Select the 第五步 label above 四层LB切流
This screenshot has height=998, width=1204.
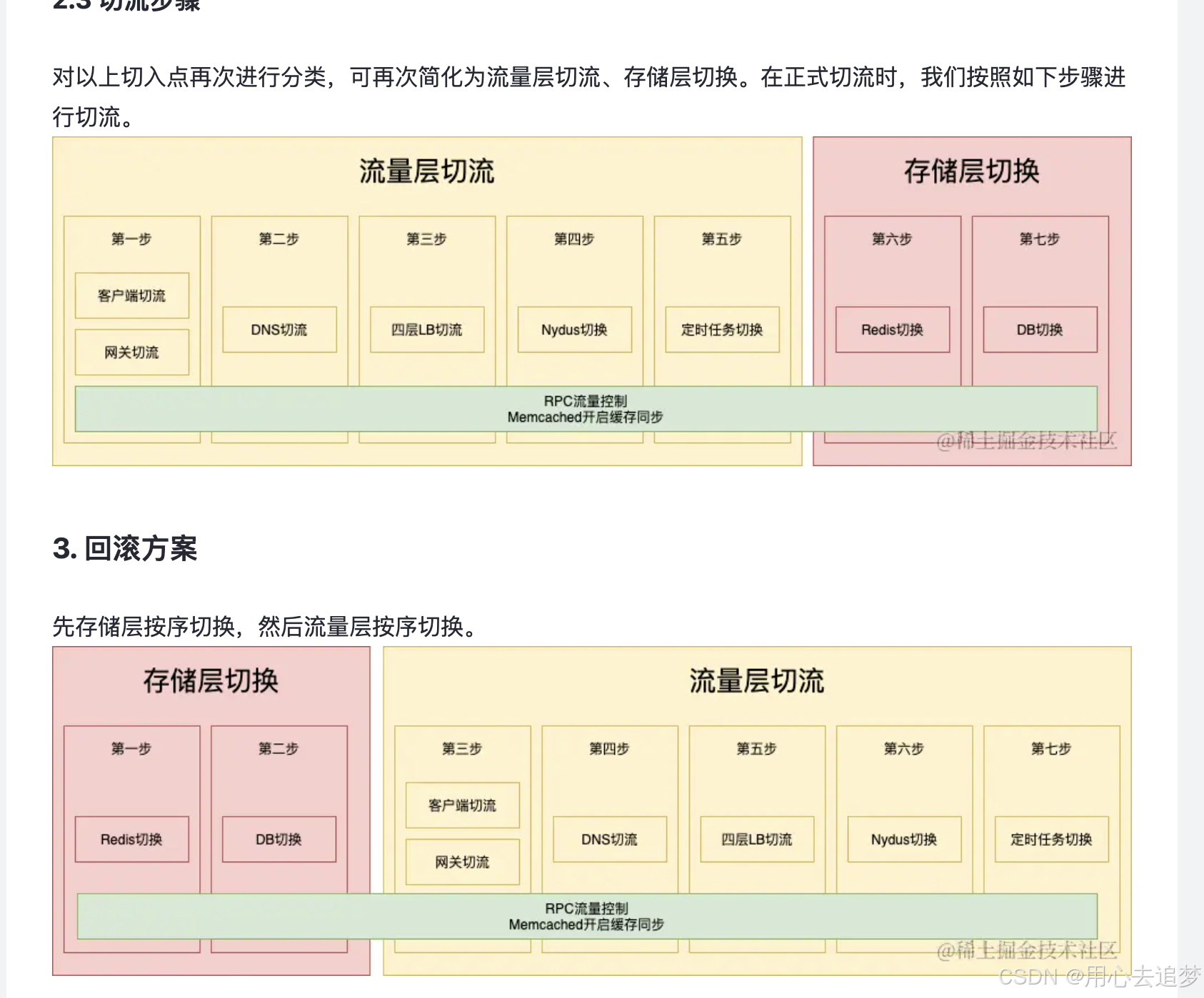(x=757, y=748)
